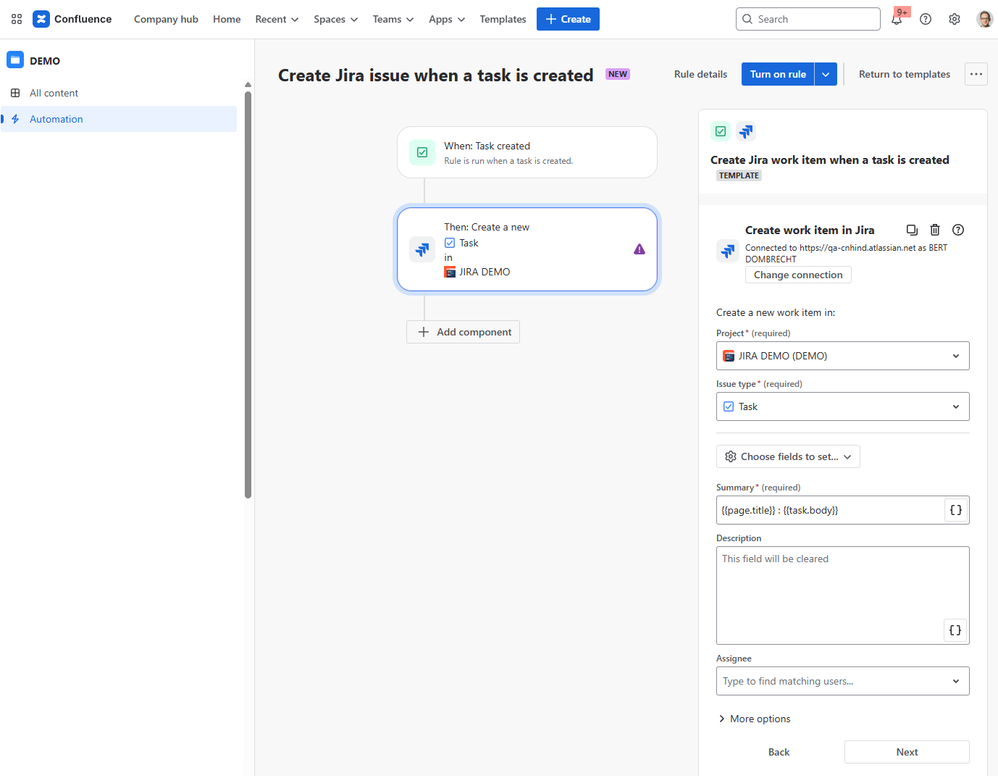
Task: Open the Recent dropdown menu
Action: click(x=277, y=19)
